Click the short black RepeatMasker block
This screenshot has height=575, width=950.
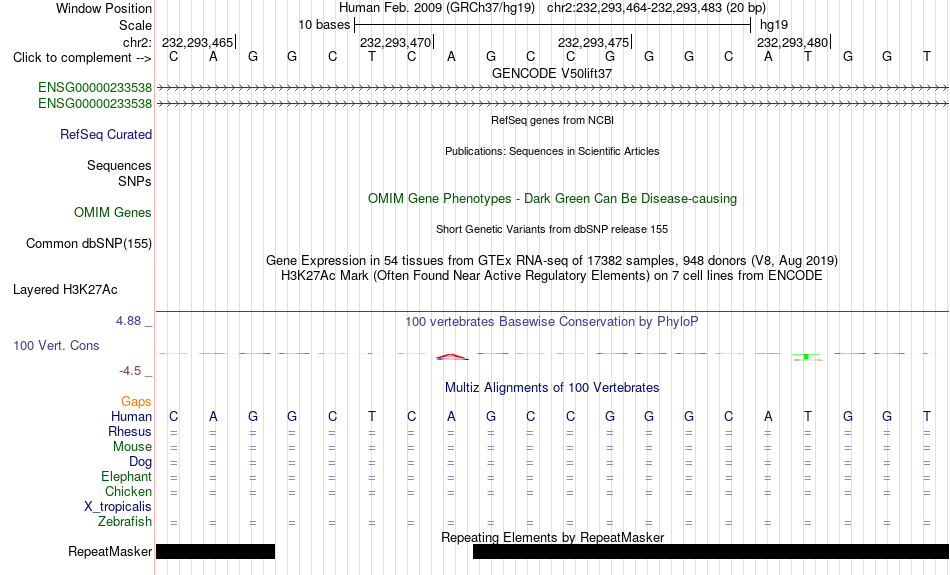click(215, 551)
